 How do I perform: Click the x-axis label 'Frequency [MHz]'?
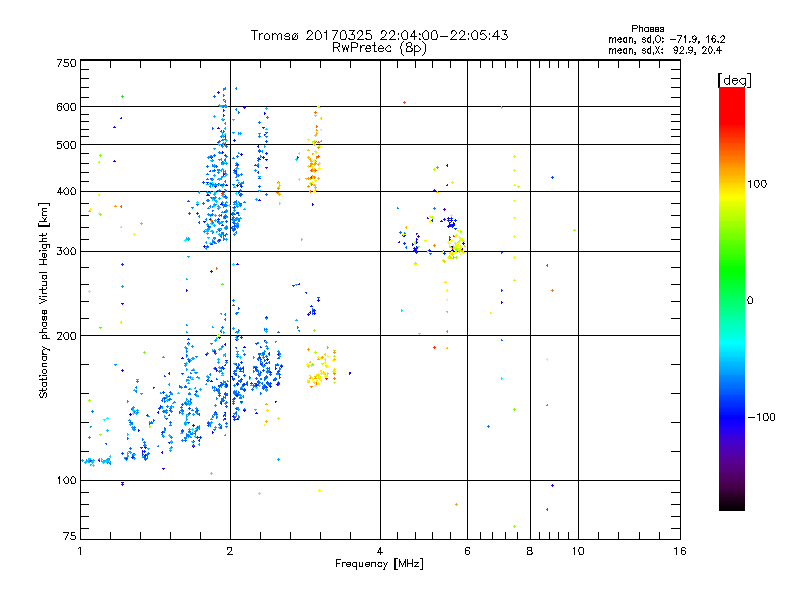click(379, 564)
